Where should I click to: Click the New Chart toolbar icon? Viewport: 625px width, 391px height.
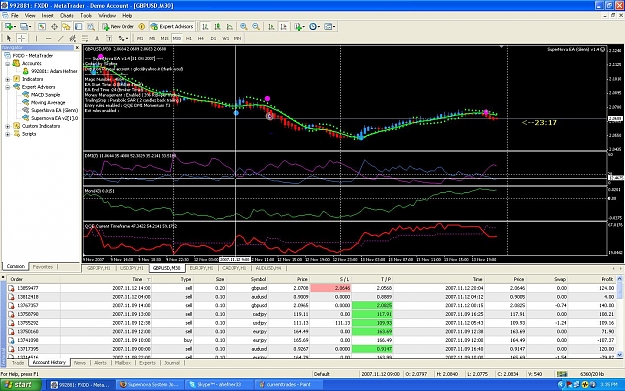[9, 27]
